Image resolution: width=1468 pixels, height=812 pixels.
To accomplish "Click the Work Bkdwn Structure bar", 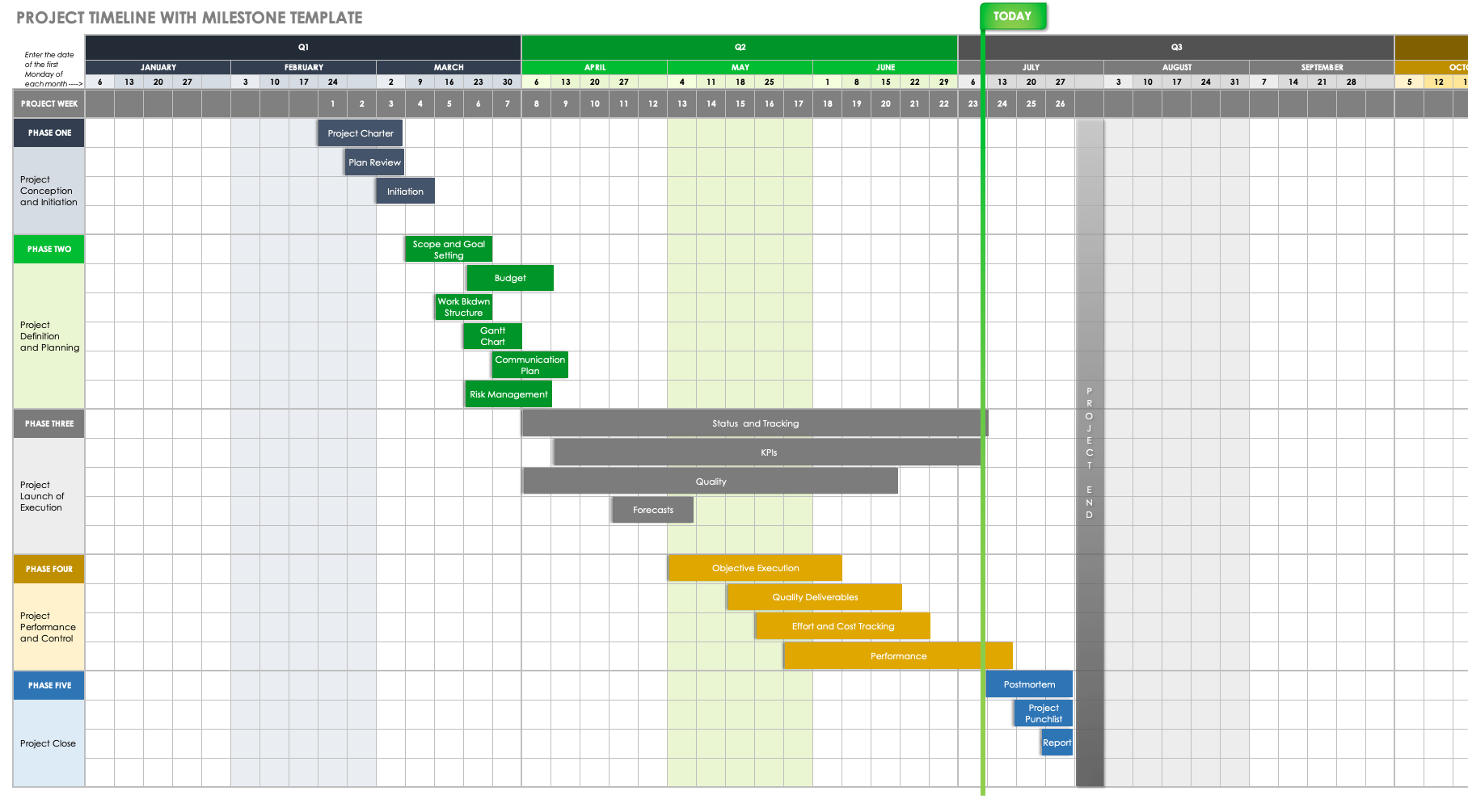I will pos(463,306).
